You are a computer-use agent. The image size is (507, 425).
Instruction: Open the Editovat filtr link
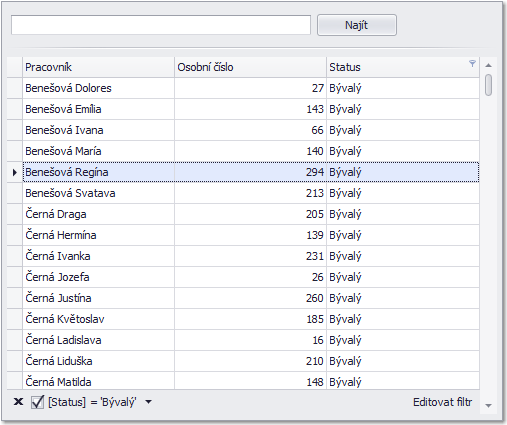(x=442, y=402)
